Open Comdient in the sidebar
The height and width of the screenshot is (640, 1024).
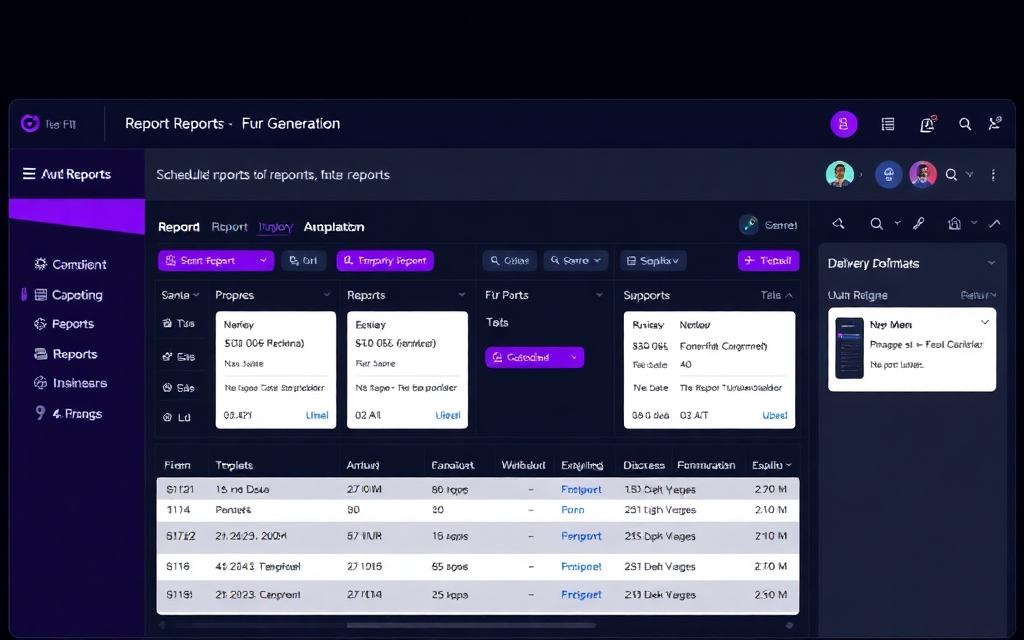(70, 264)
